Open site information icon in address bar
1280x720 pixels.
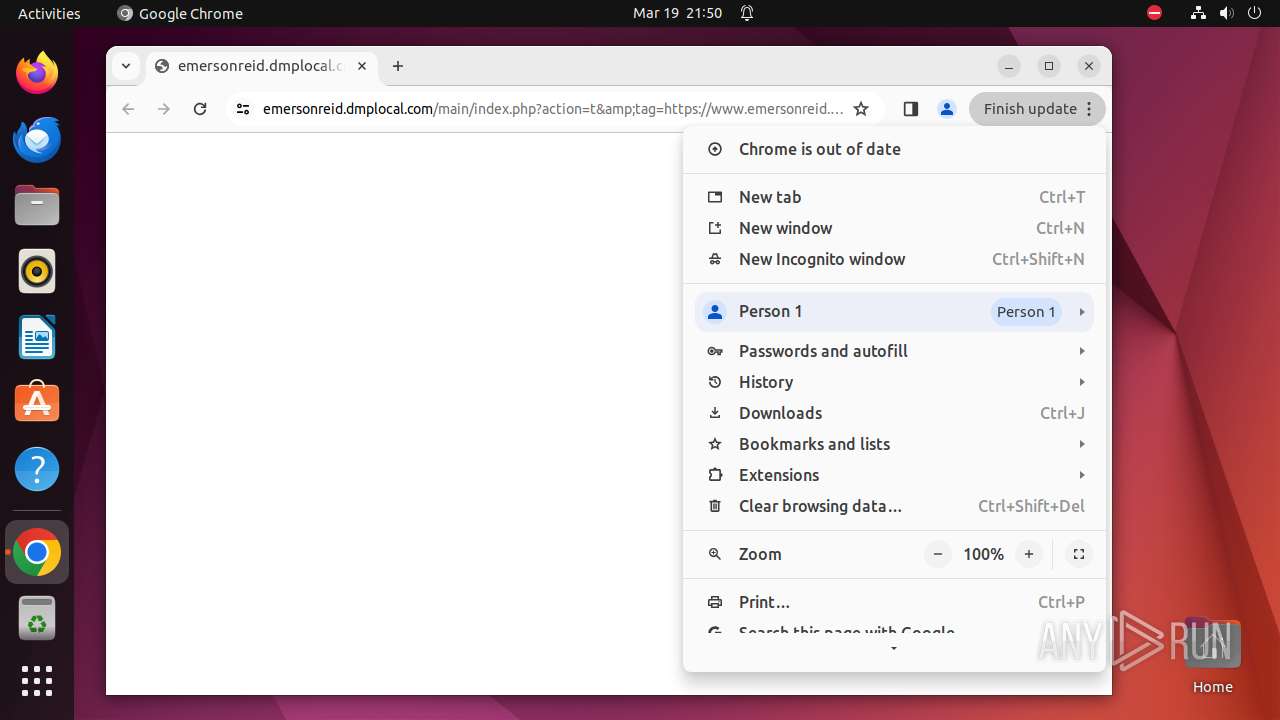[243, 109]
